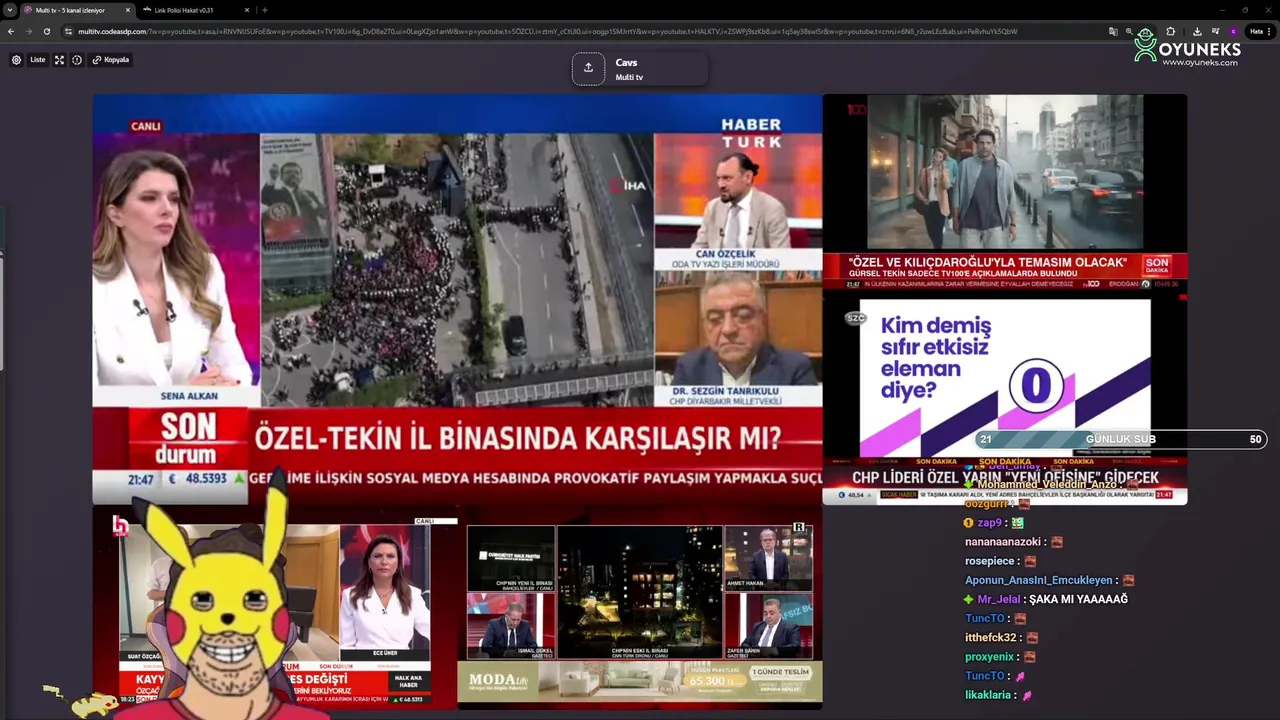This screenshot has height=720, width=1280.
Task: Open a new browser tab
Action: pyautogui.click(x=265, y=10)
